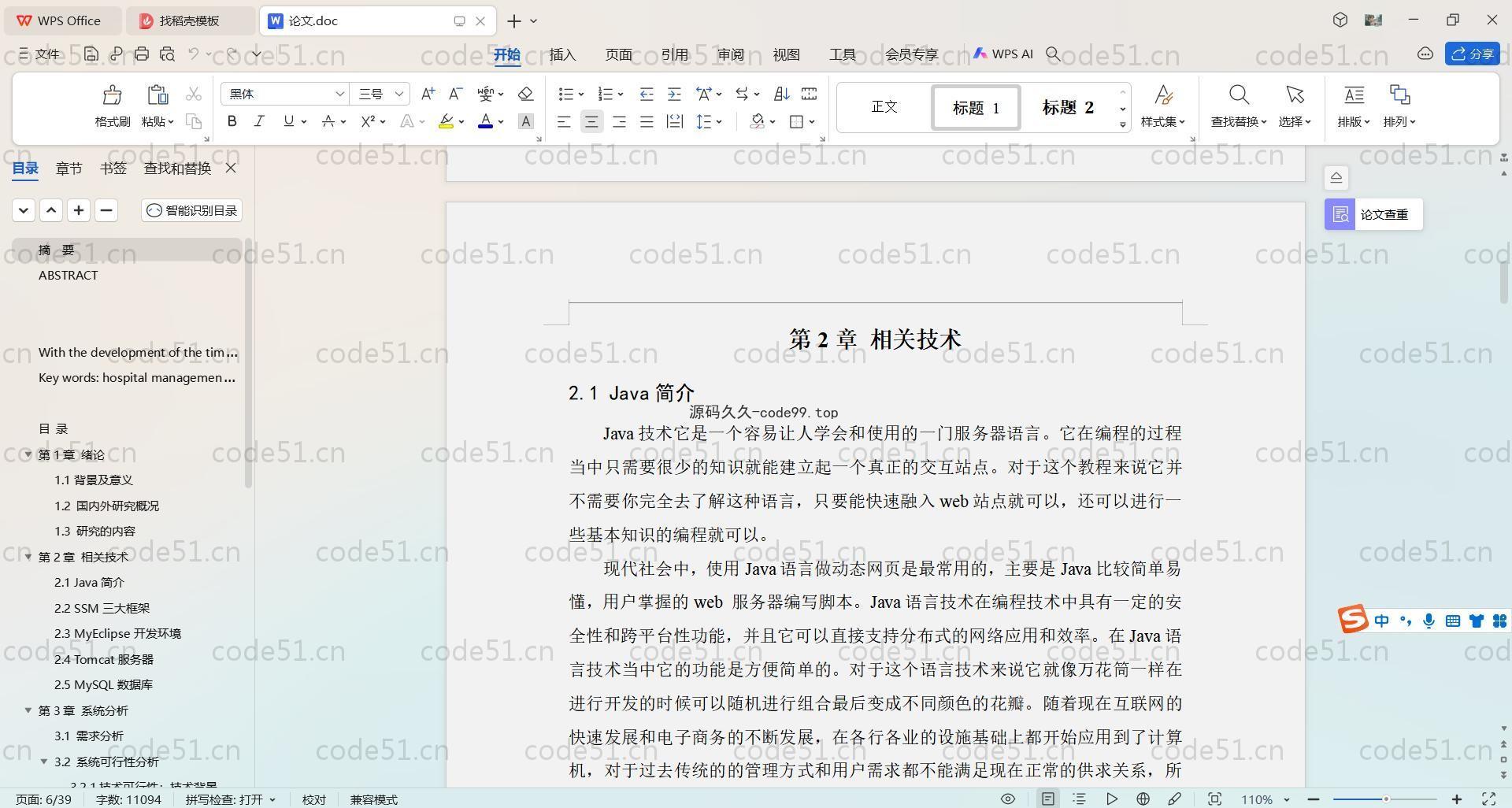
Task: Toggle Justify paragraph alignment
Action: click(647, 121)
